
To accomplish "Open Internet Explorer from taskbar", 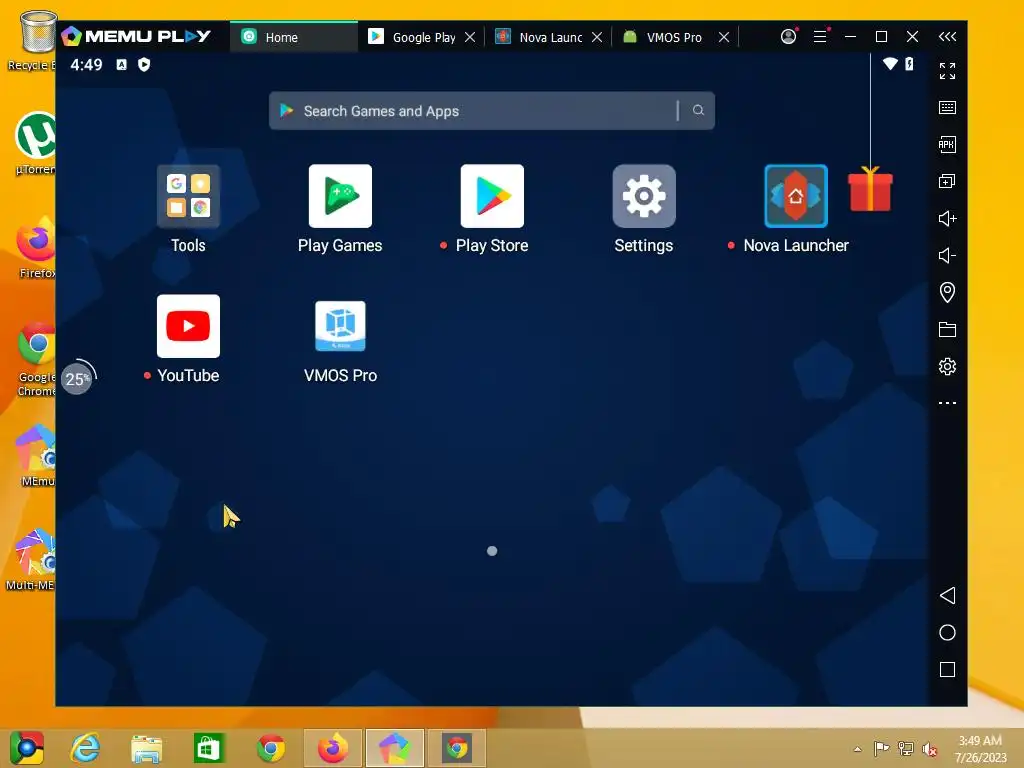I will pyautogui.click(x=86, y=748).
